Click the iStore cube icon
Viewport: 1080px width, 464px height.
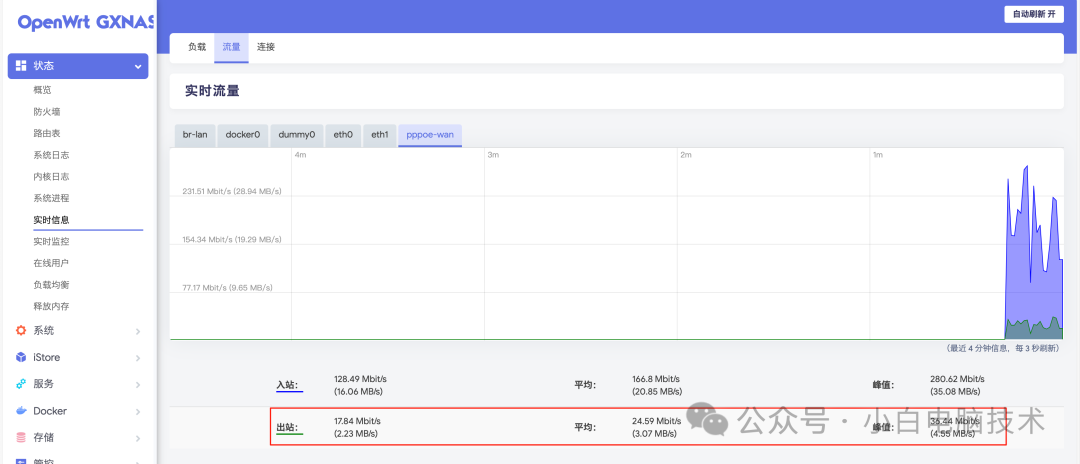[x=21, y=357]
